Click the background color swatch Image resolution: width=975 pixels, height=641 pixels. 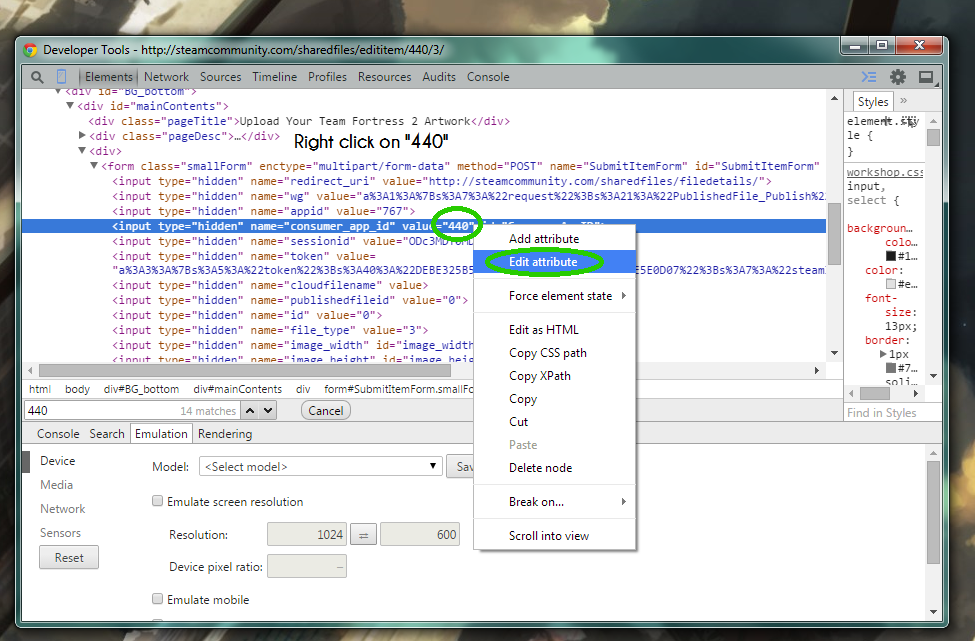[891, 256]
